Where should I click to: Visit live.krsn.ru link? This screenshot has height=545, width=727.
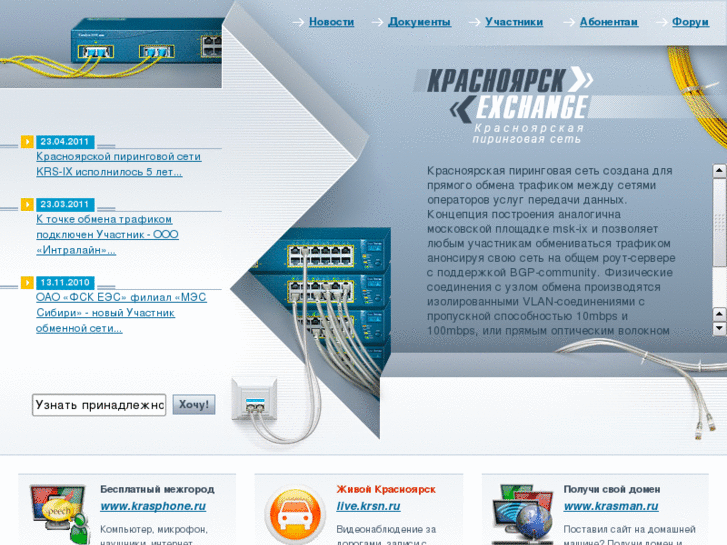369,506
